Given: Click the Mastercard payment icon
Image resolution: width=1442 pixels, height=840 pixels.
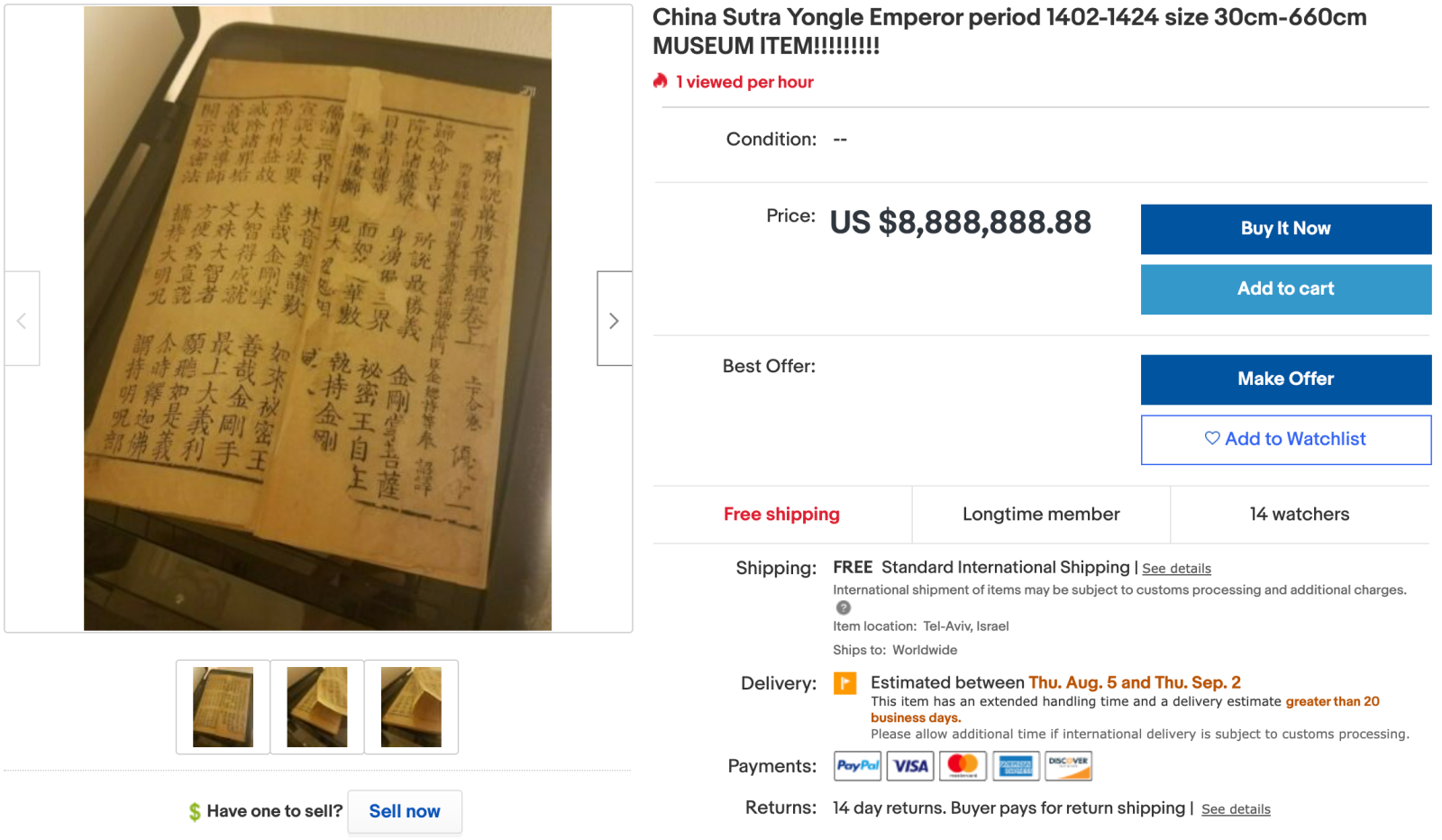Looking at the screenshot, I should pos(963,766).
